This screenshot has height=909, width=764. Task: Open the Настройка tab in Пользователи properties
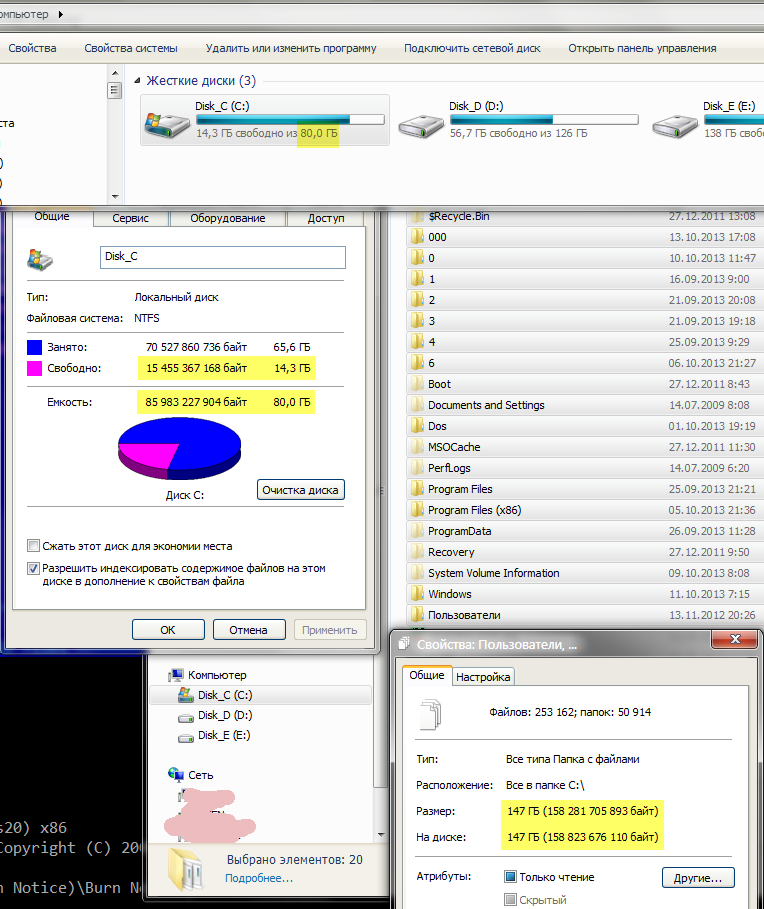coord(483,677)
